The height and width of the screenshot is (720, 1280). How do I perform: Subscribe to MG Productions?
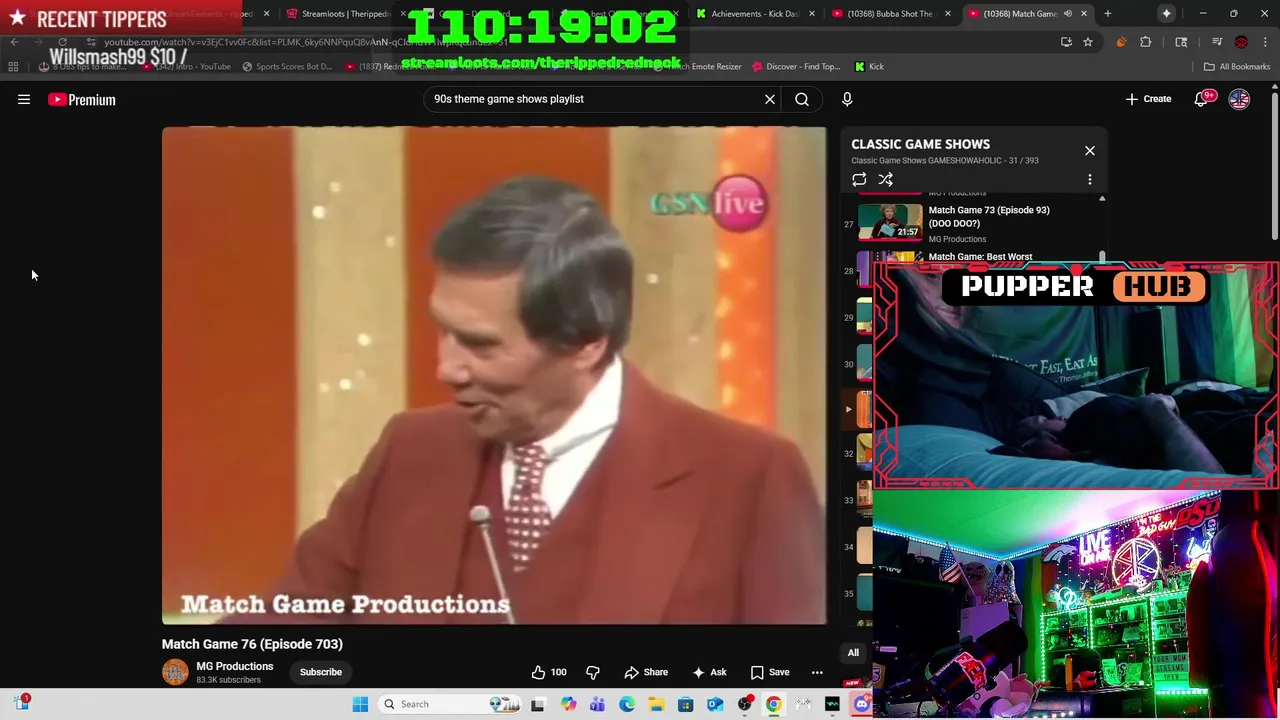pyautogui.click(x=321, y=672)
